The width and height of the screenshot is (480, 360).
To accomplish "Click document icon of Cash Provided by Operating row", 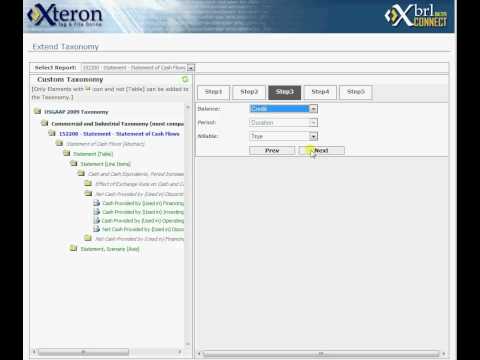I will click(96, 220).
